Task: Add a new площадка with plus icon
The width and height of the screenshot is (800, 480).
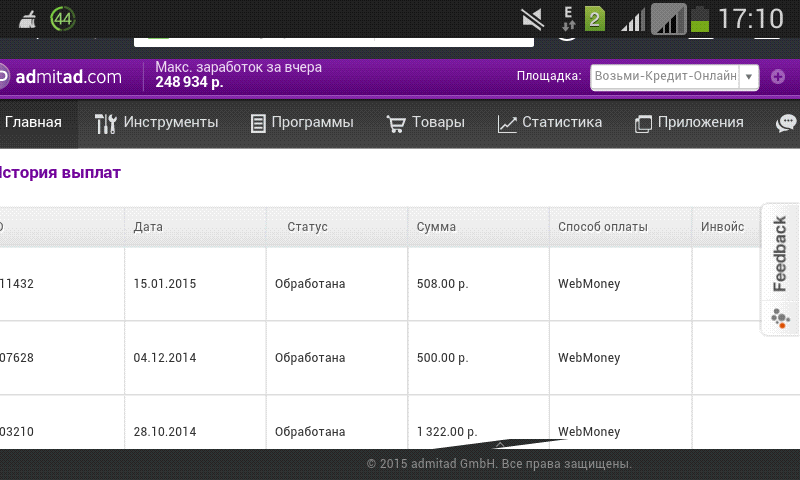Action: click(778, 77)
